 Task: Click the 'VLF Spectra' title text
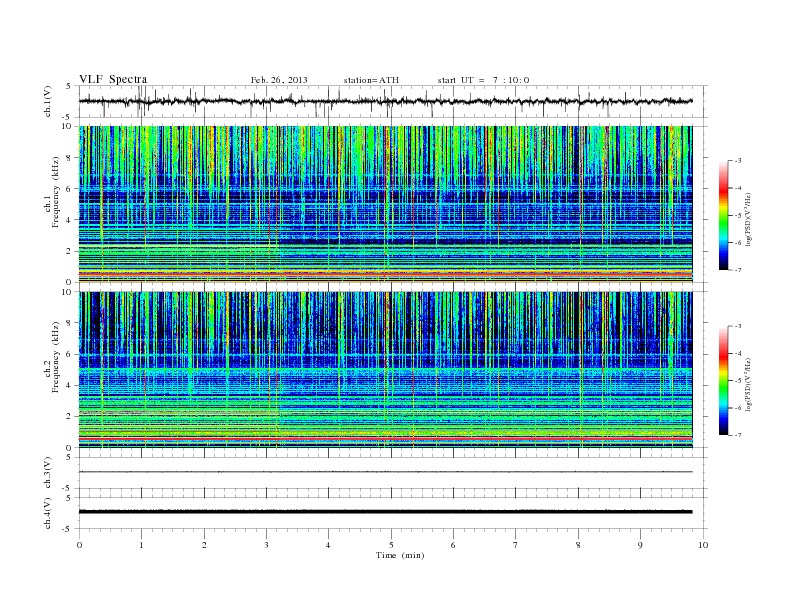[x=113, y=79]
